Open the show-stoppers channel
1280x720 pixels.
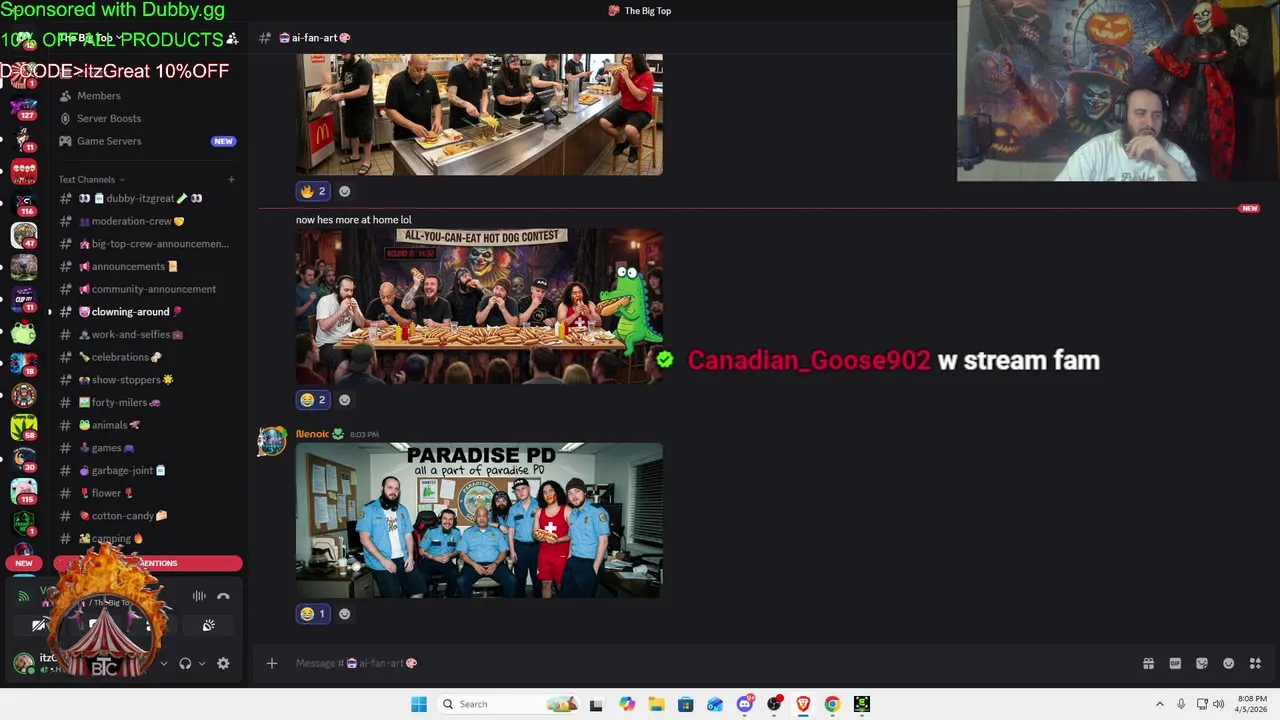pyautogui.click(x=147, y=380)
